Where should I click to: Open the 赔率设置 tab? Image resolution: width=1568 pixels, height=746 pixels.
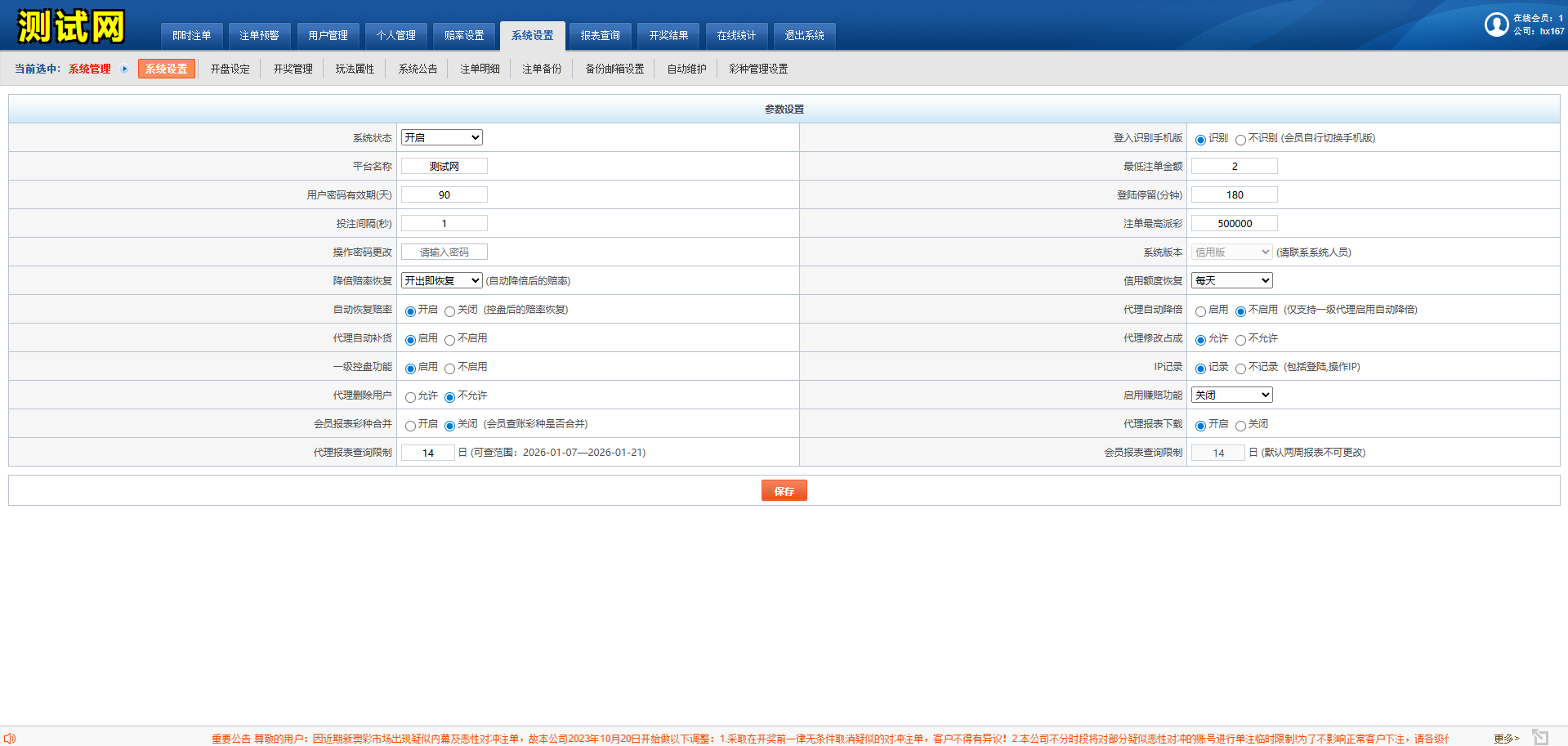tap(464, 35)
